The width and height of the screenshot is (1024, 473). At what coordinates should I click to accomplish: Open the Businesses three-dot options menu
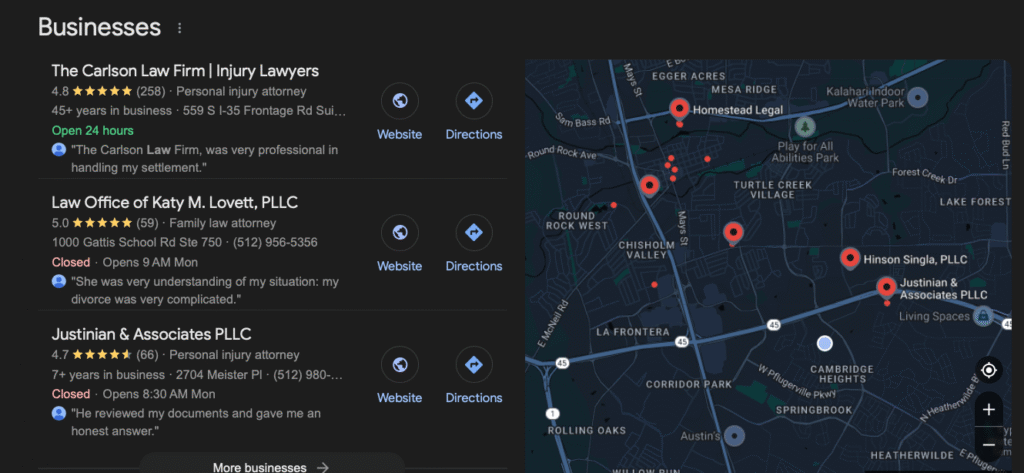point(180,29)
